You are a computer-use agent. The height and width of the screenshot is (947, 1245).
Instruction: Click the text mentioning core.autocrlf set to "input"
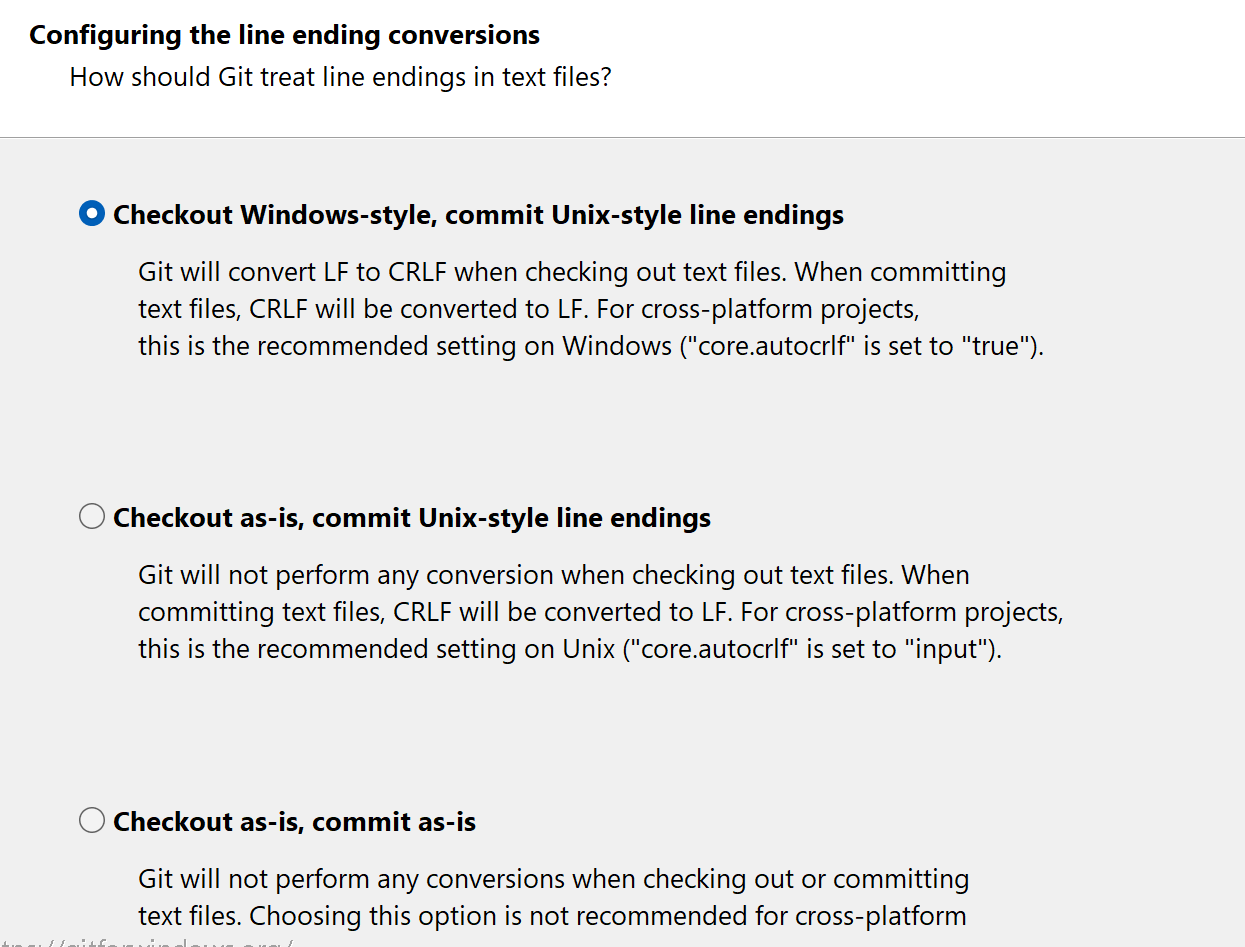(570, 649)
